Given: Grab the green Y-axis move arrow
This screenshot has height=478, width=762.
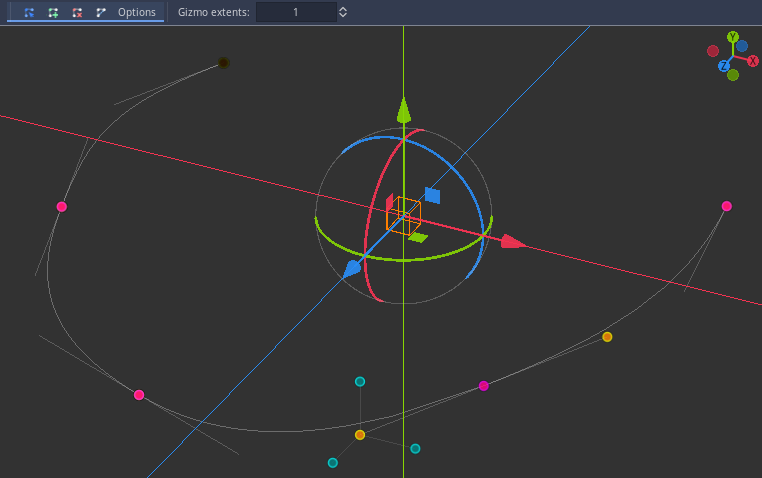Looking at the screenshot, I should [404, 111].
